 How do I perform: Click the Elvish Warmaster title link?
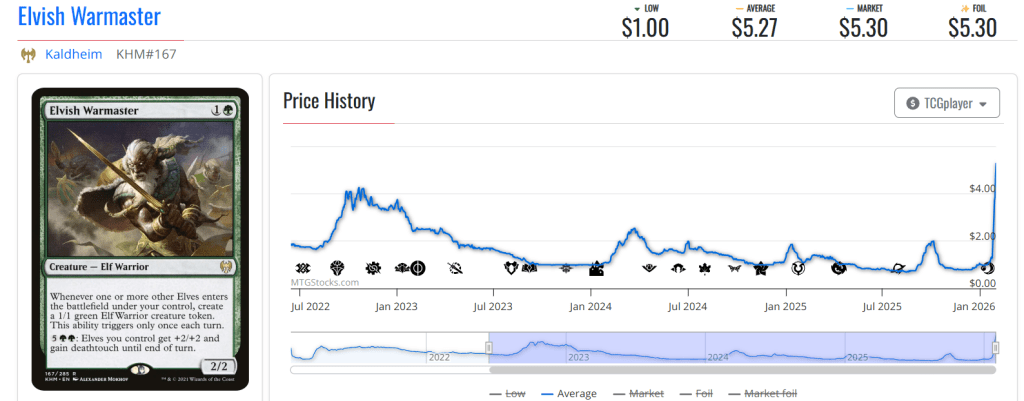coord(89,17)
